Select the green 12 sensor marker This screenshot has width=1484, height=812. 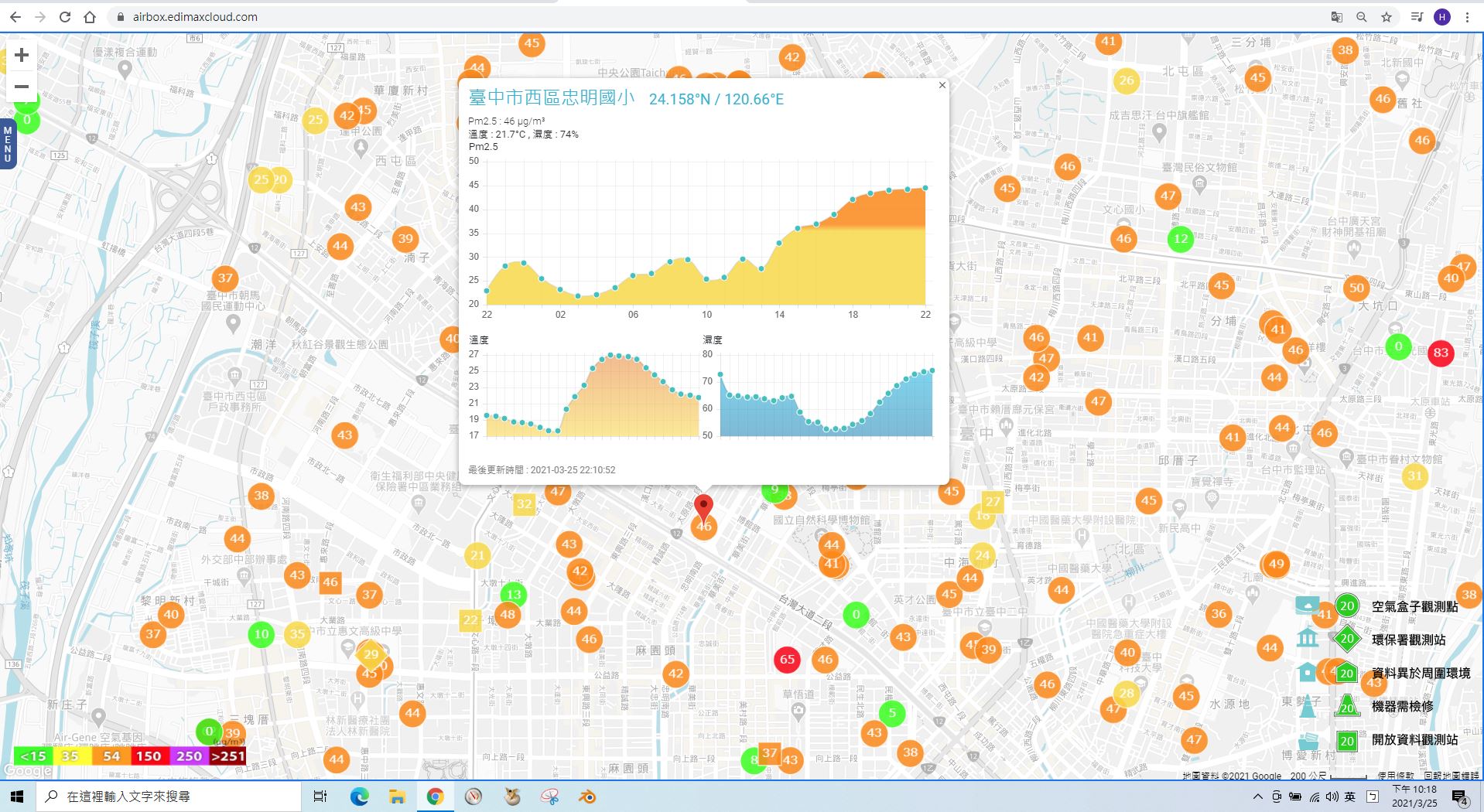[1181, 239]
